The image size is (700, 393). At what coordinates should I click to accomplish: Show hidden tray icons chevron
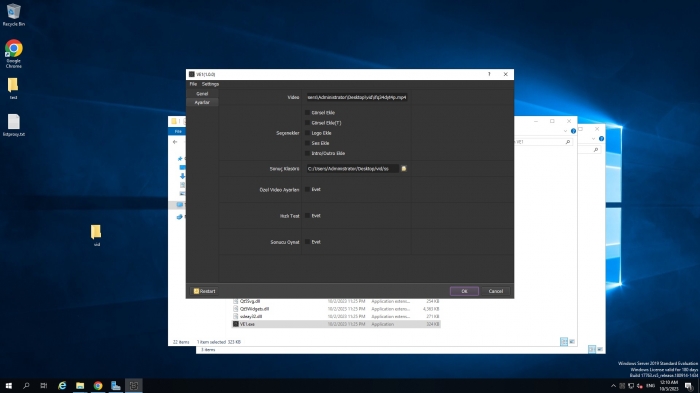[613, 386]
